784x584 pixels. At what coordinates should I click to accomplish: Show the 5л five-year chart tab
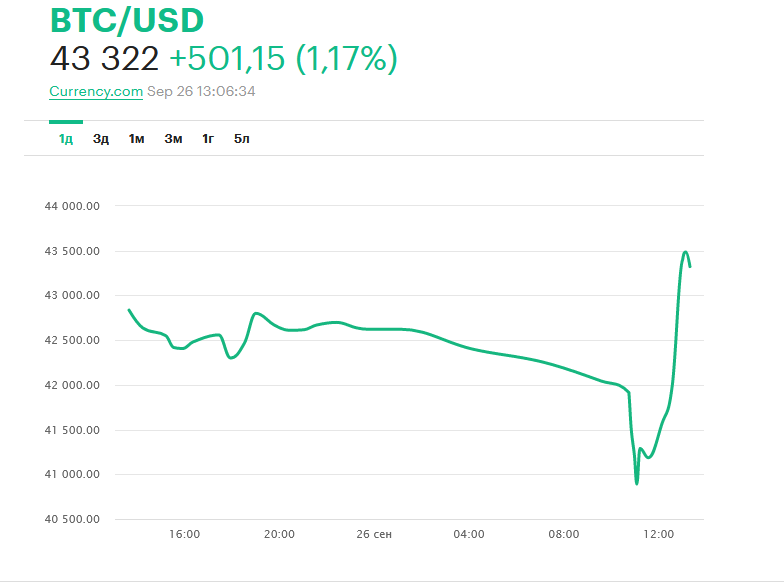coord(242,139)
